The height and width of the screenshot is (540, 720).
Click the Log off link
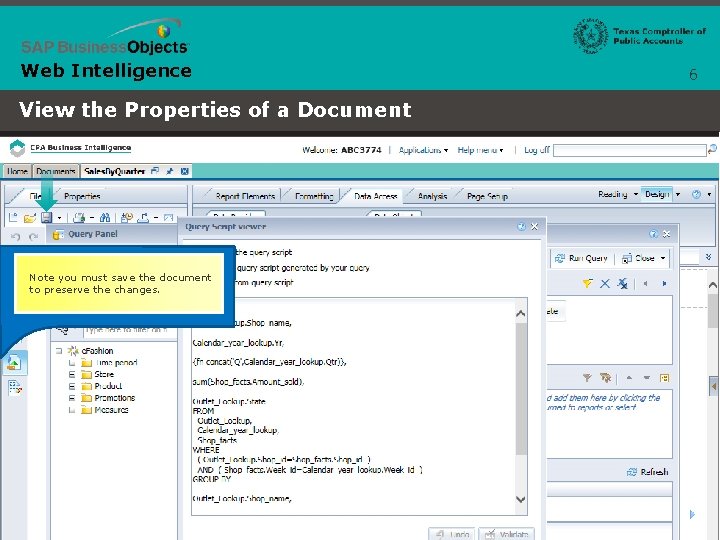pyautogui.click(x=536, y=150)
